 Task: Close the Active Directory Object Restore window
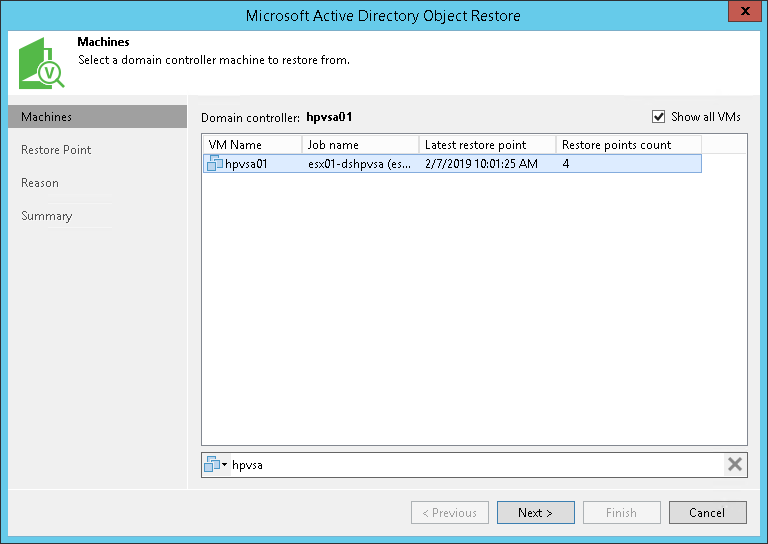pos(744,14)
